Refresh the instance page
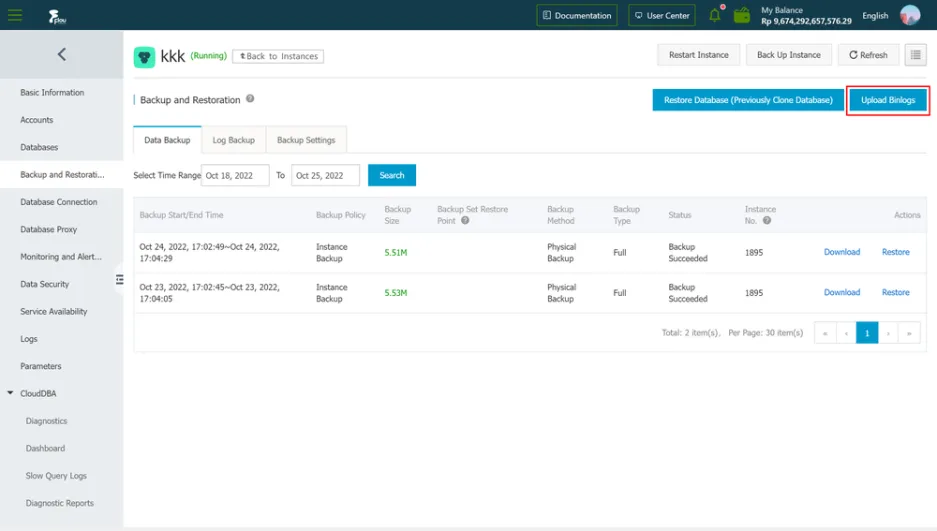Viewport: 937px width, 531px height. coord(868,55)
